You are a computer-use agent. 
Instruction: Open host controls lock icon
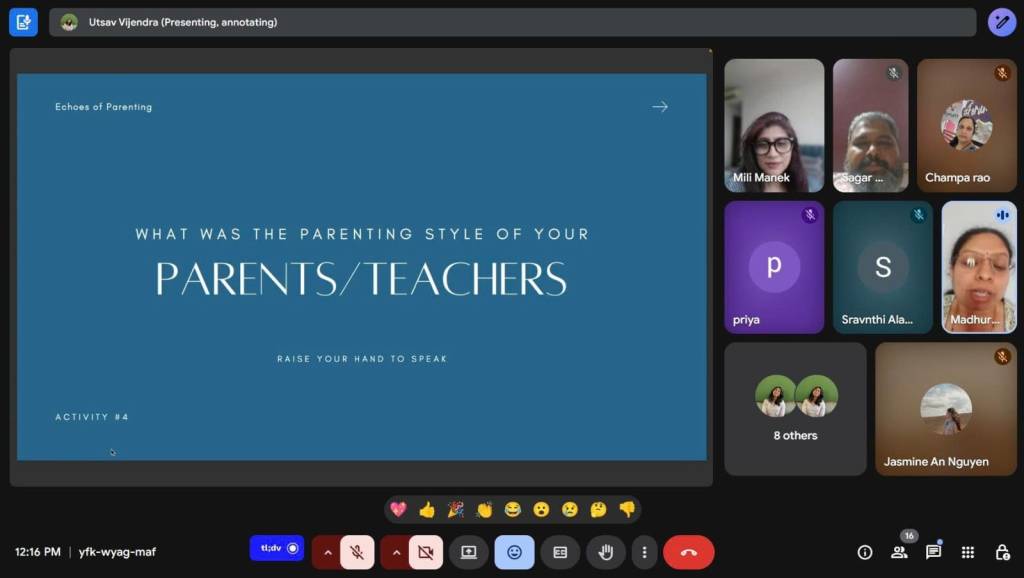coord(1001,552)
